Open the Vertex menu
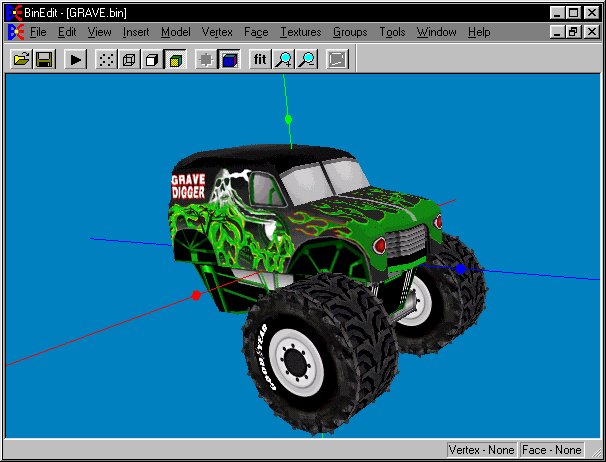606x462 pixels. [x=217, y=32]
